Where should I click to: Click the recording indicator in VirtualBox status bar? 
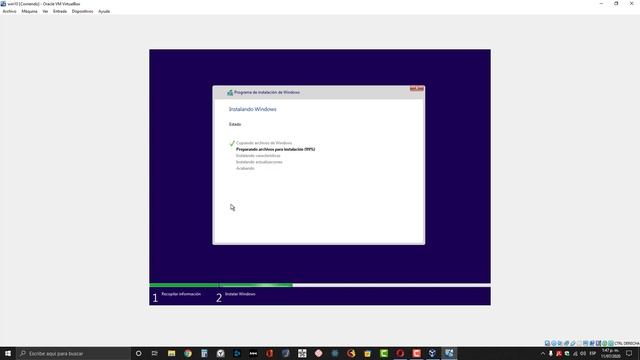[x=592, y=343]
